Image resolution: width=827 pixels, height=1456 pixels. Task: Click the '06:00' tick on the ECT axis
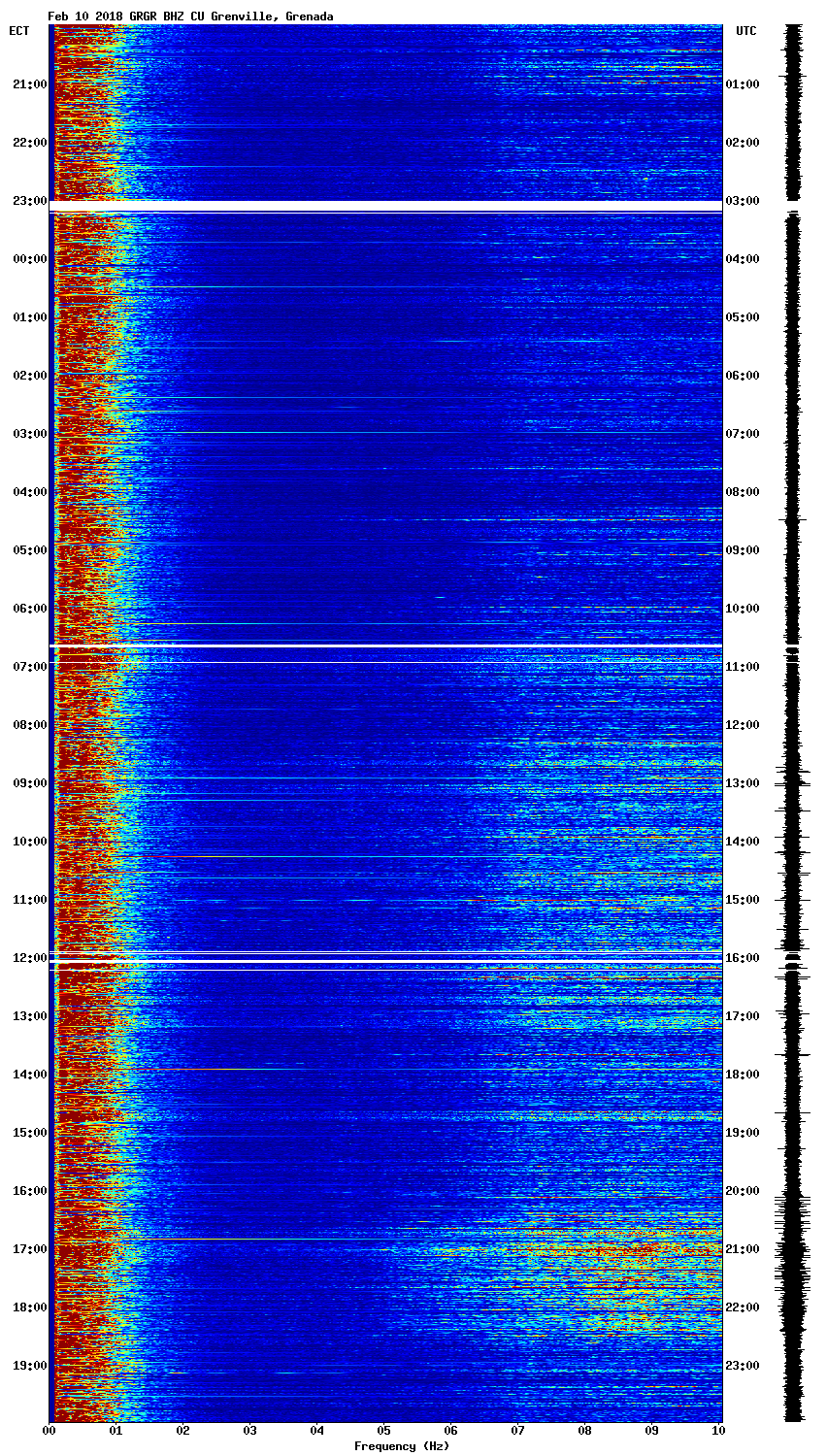click(x=29, y=609)
